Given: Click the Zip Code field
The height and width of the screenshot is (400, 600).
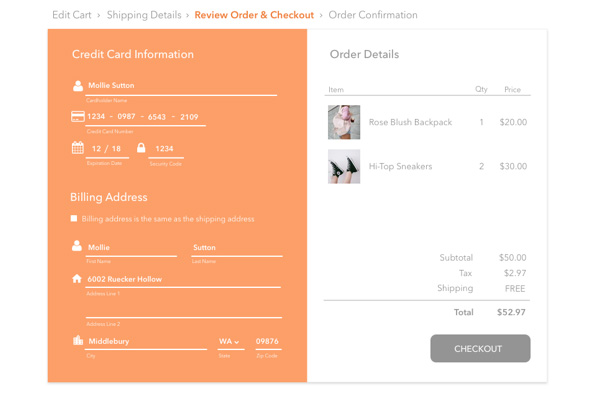Looking at the screenshot, I should point(267,342).
